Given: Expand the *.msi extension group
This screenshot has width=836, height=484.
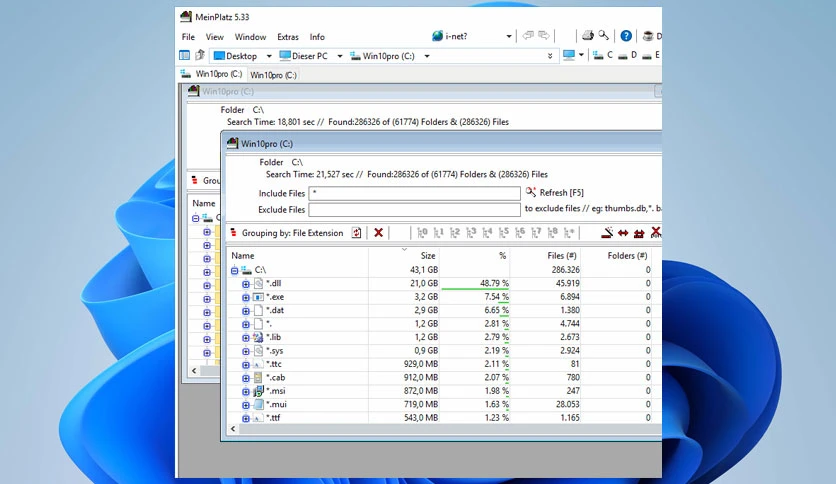Looking at the screenshot, I should pyautogui.click(x=246, y=392).
